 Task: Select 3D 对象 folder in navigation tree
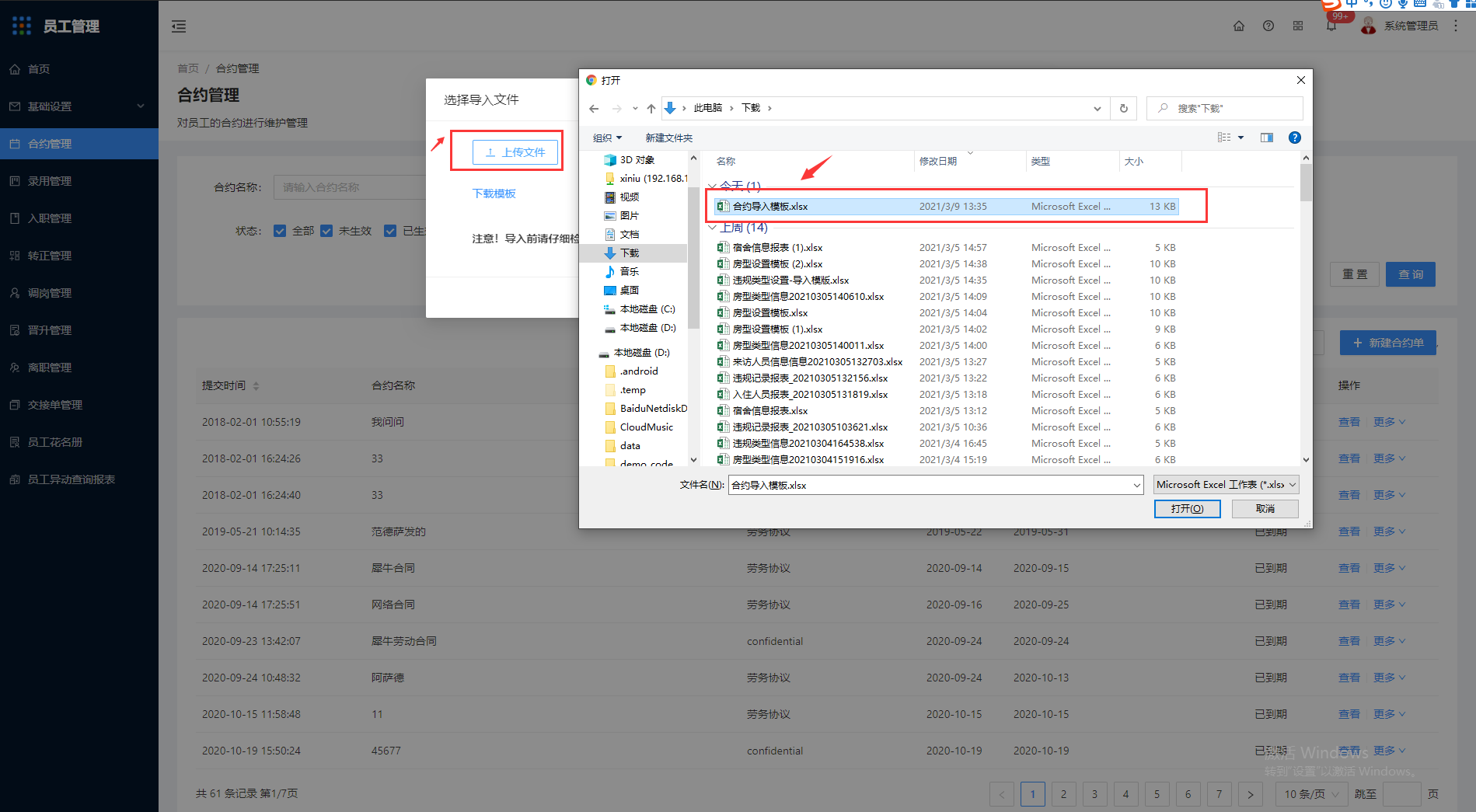637,159
